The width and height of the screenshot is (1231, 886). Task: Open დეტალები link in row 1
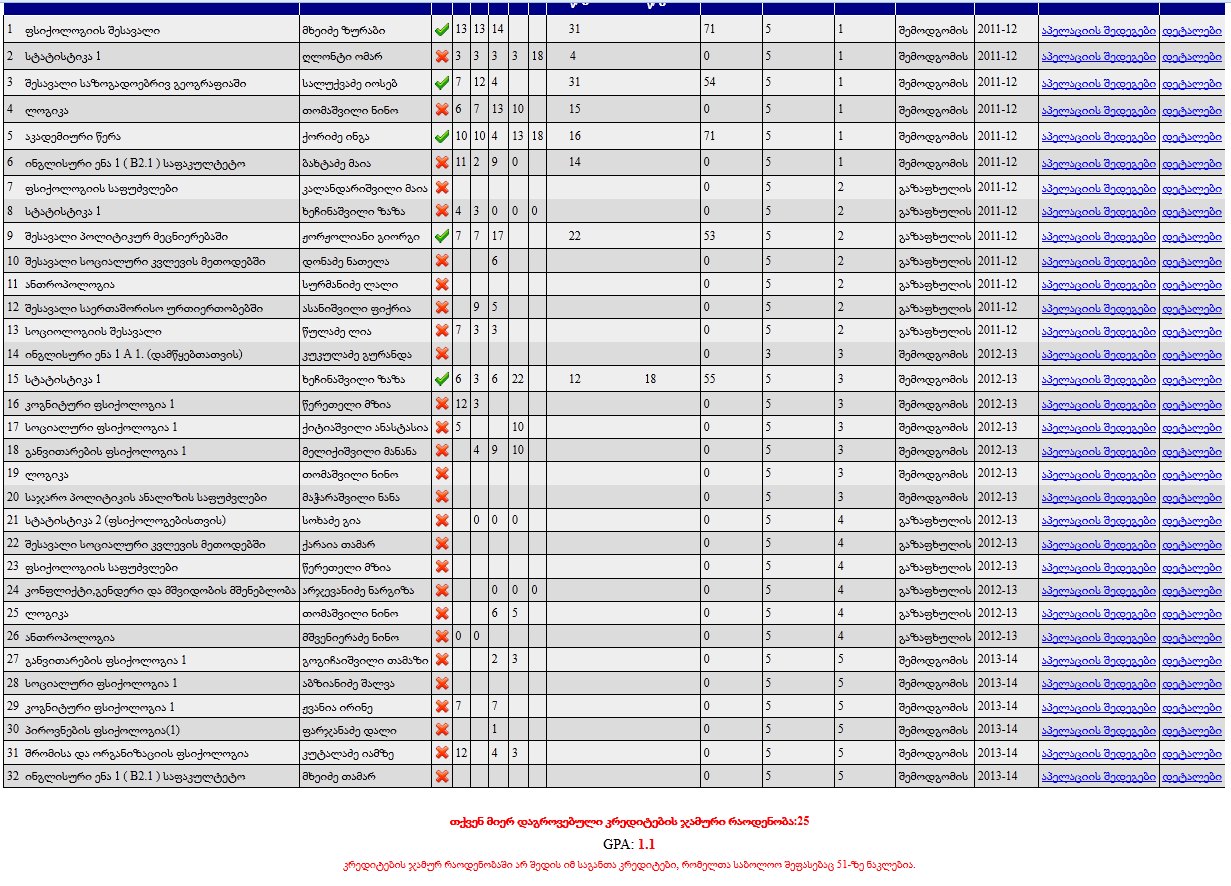1191,31
